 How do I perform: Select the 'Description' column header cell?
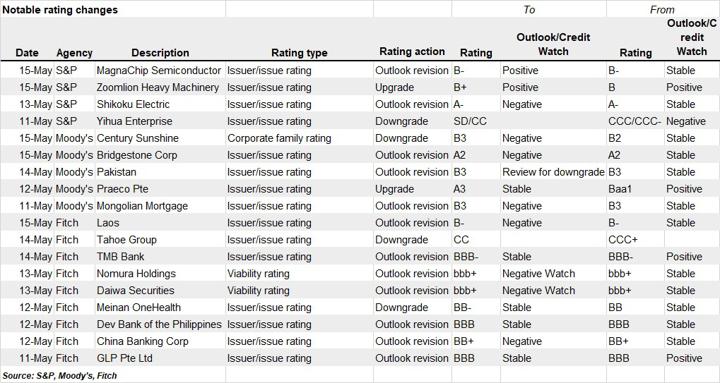click(160, 53)
